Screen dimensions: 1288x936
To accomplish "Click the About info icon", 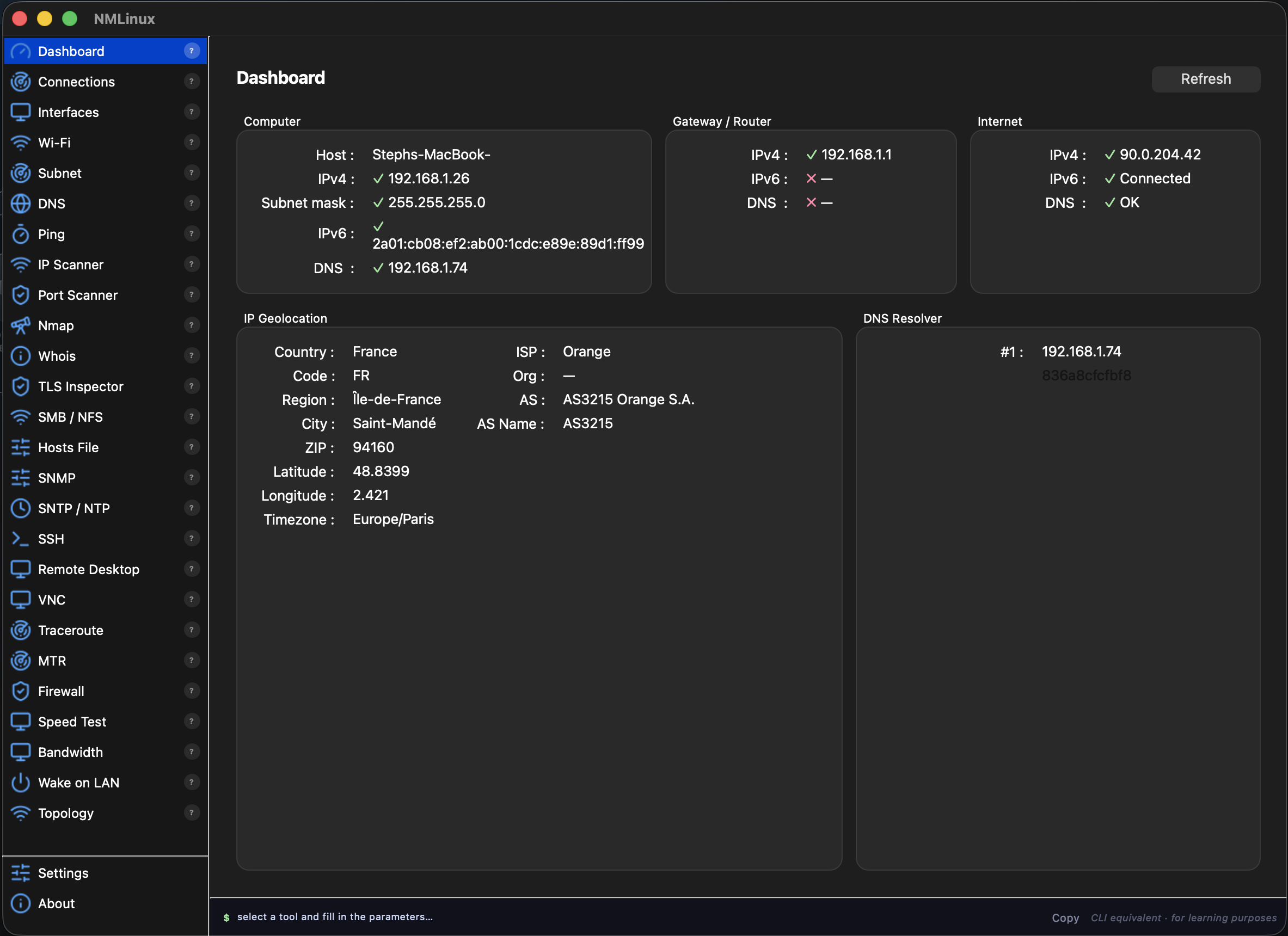I will 21,904.
